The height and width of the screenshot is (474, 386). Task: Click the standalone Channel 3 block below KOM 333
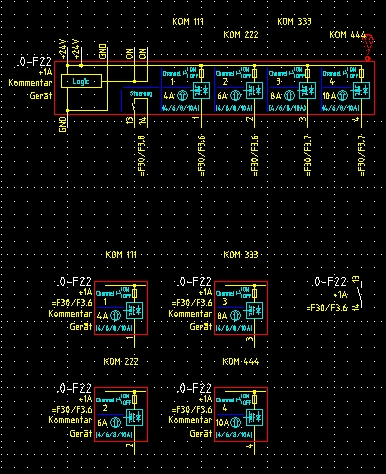tap(241, 308)
